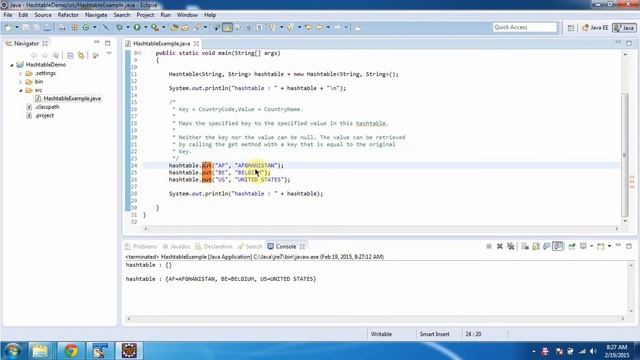Screen dimensions: 640x360
Task: Select HashtableExample.java in Navigator
Action: pos(68,98)
